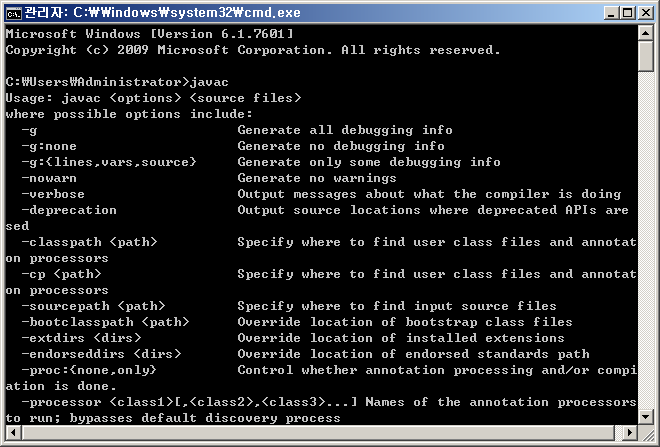Click the vertical scrollbar up arrow
Image resolution: width=660 pixels, height=447 pixels.
click(x=645, y=33)
